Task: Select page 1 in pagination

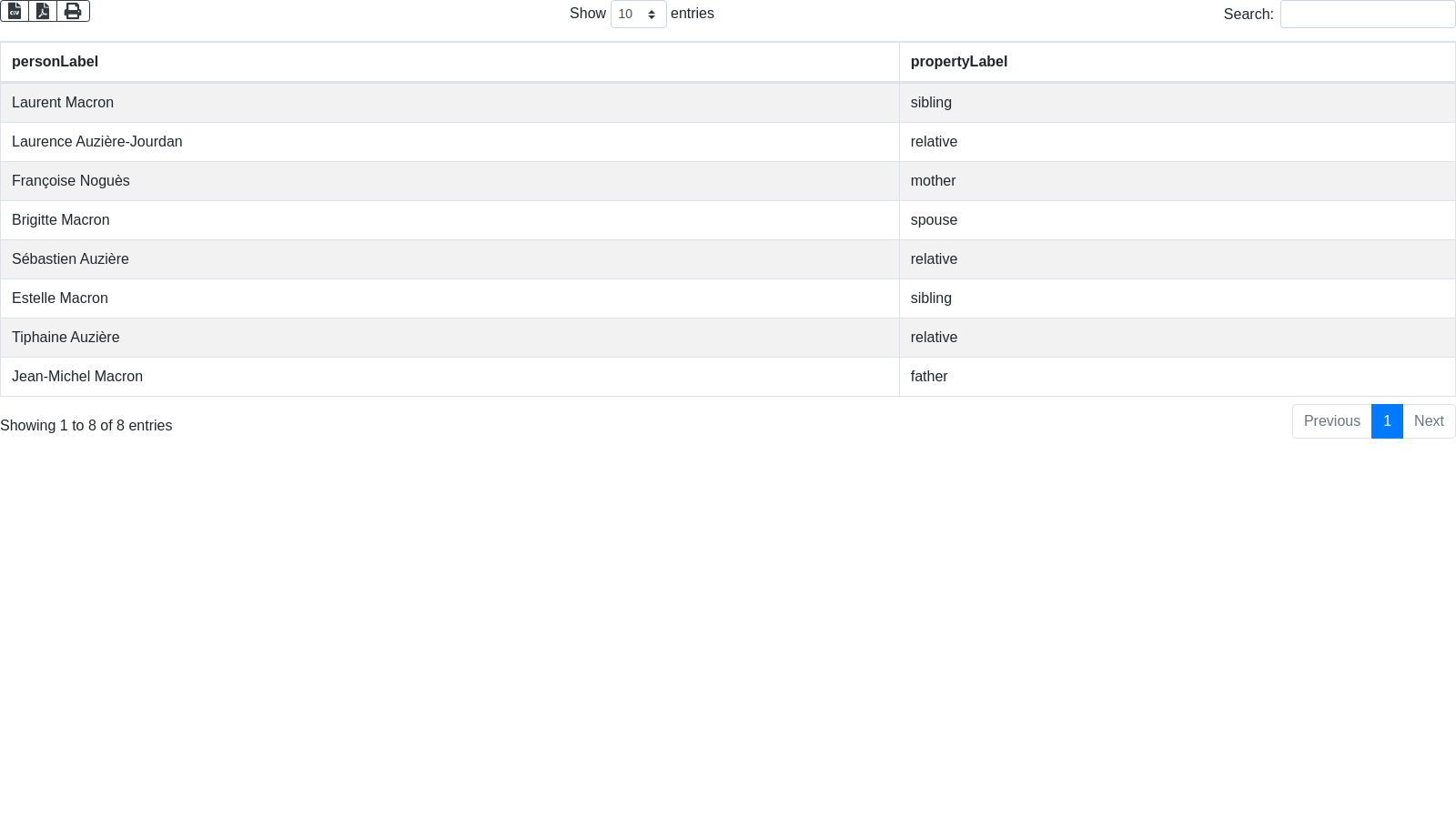Action: pyautogui.click(x=1387, y=421)
